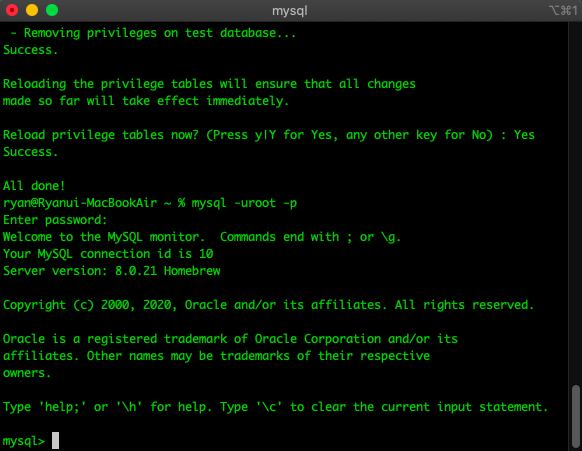Click 'ryan@Ryanui-MacBookAir' prompt text
Viewport: 582px width, 451px height.
point(80,203)
